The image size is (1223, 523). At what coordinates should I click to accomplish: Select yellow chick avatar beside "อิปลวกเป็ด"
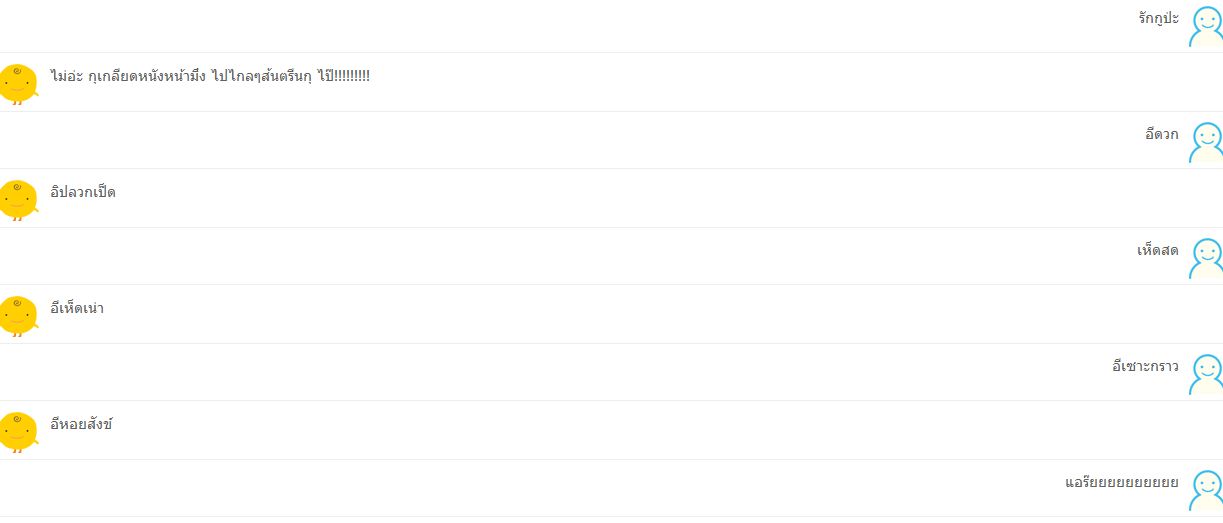19,200
